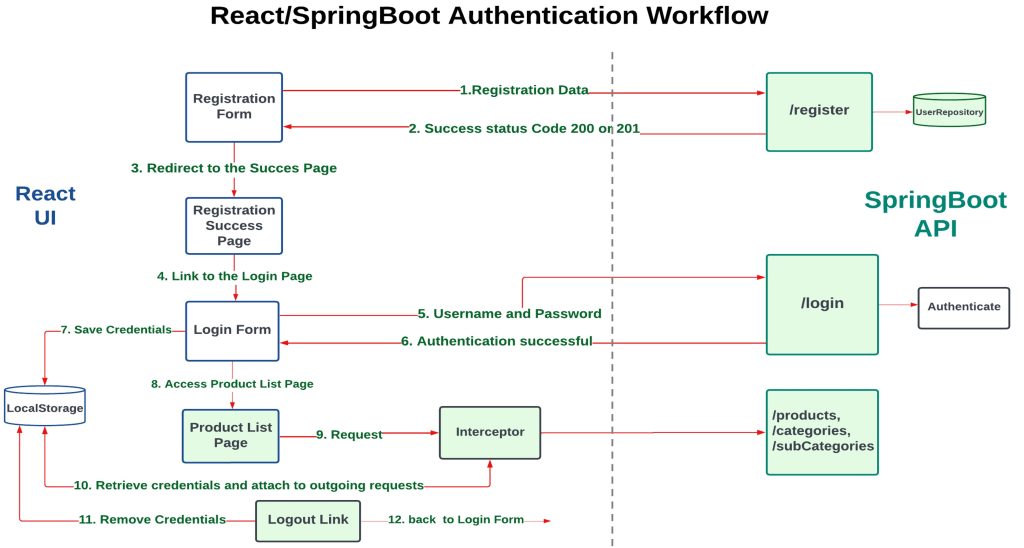The height and width of the screenshot is (548, 1024).
Task: Click the '11. Remove Credentials' label
Action: tap(152, 520)
